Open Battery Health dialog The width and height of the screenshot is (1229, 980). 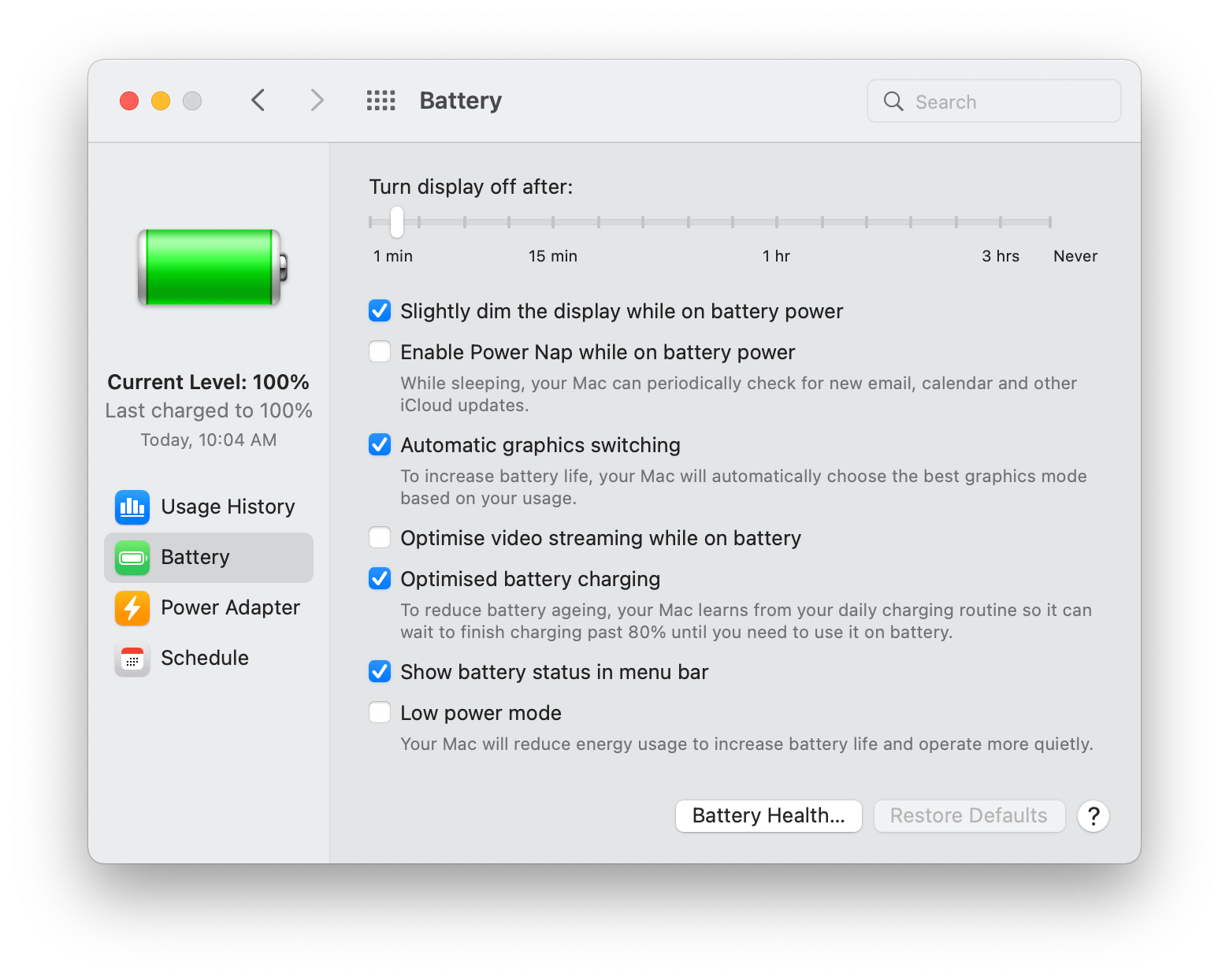coord(768,815)
